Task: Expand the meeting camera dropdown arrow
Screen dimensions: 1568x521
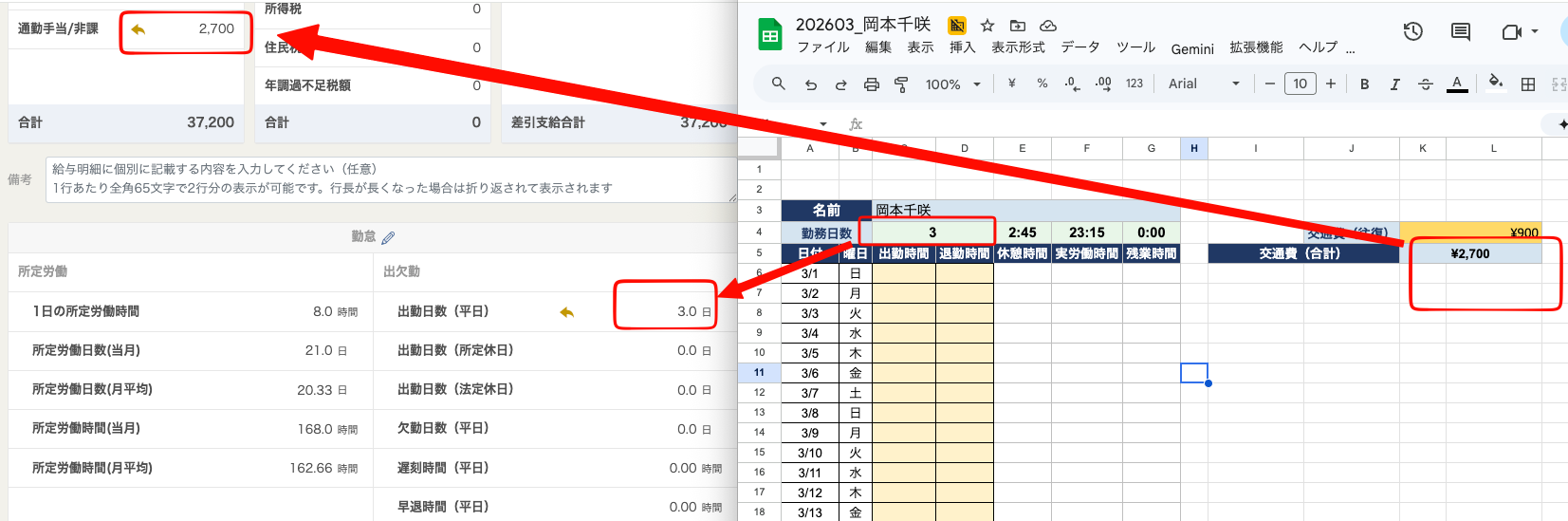Action: [x=1535, y=32]
